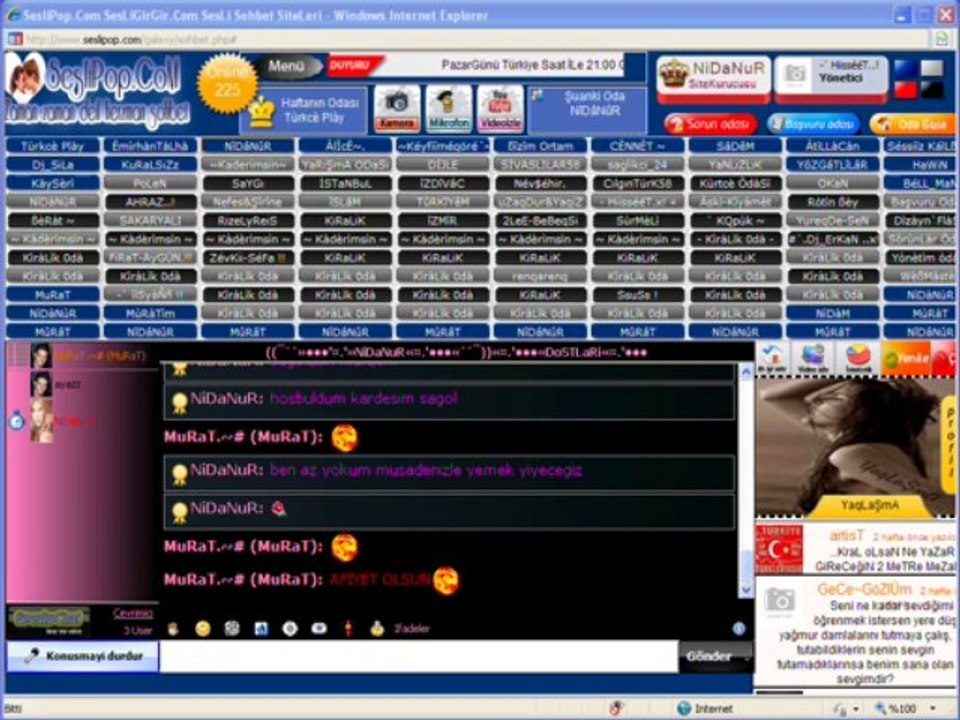The image size is (960, 720).
Task: Click the yellow medal icon beside İfadeler
Action: click(x=377, y=628)
